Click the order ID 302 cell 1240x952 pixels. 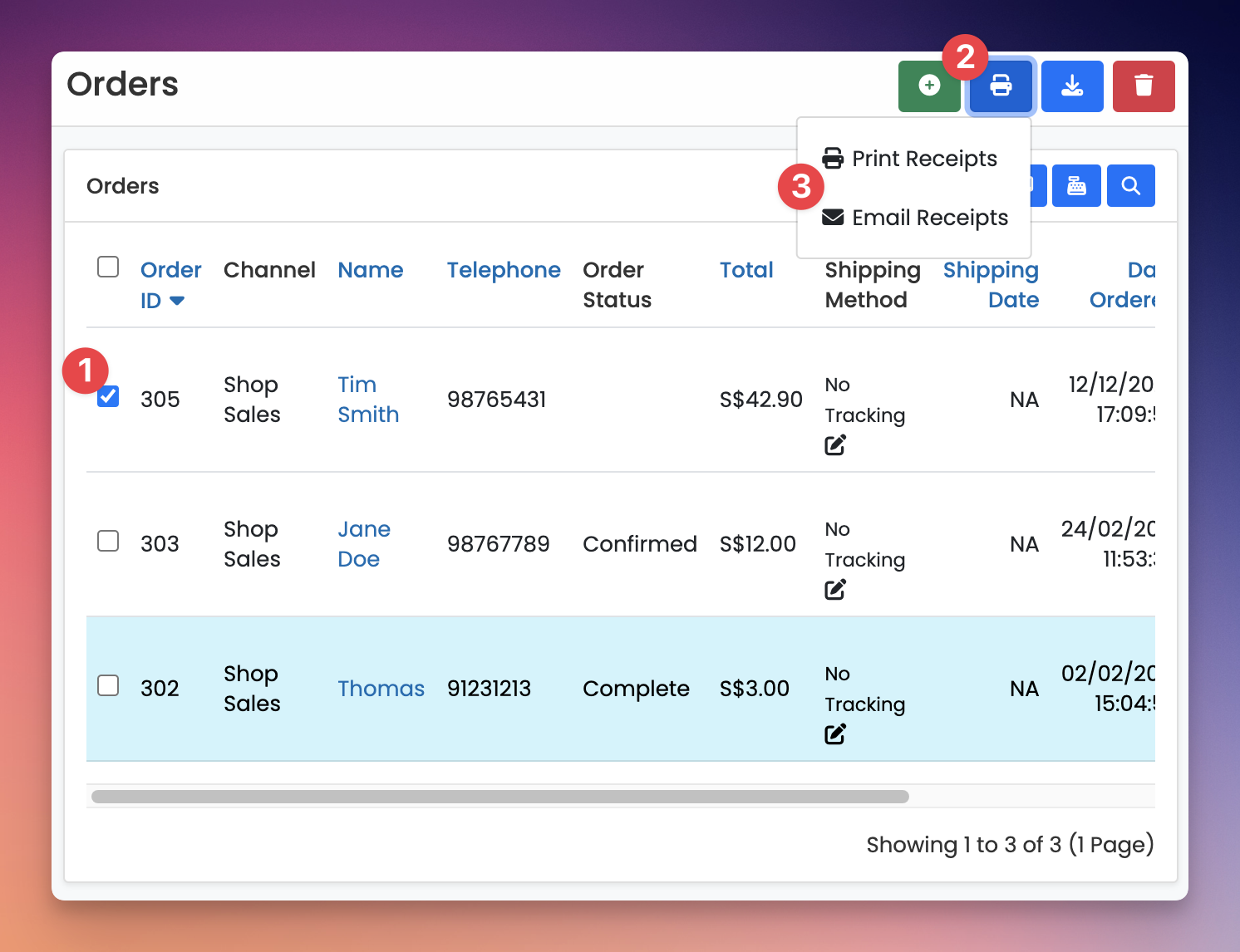[x=160, y=689]
